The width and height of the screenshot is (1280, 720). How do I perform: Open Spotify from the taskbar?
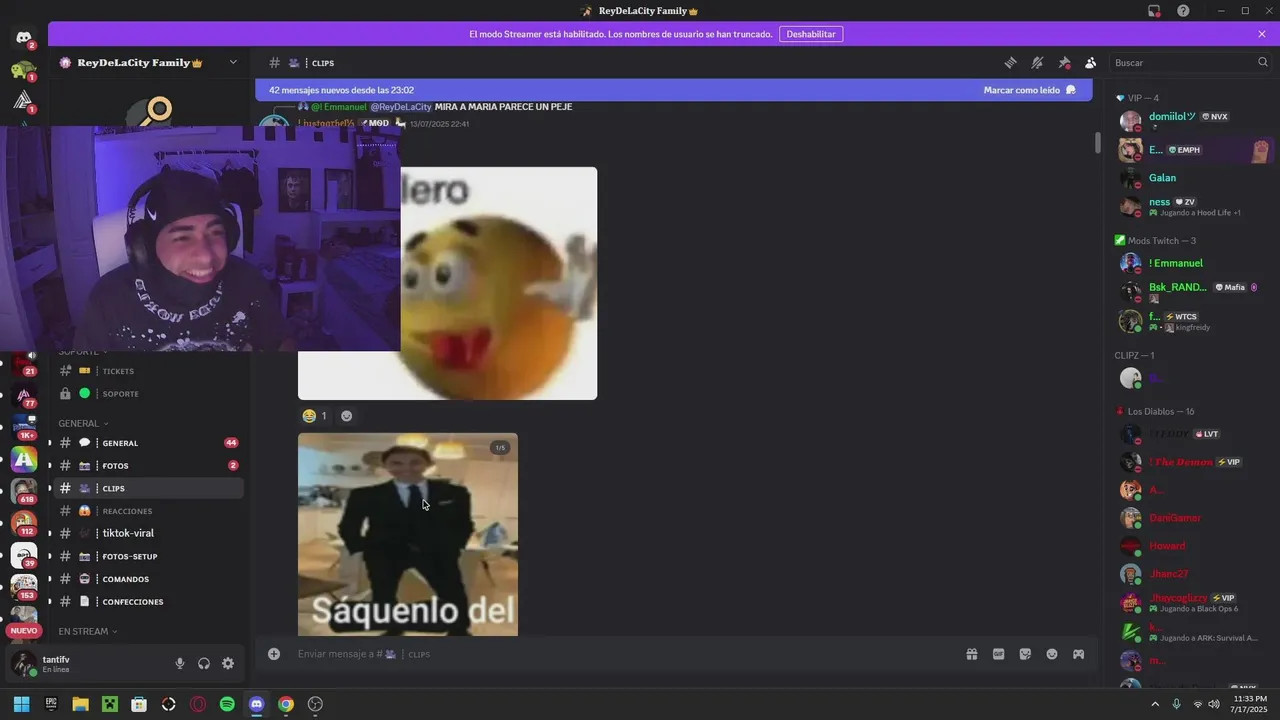[227, 704]
